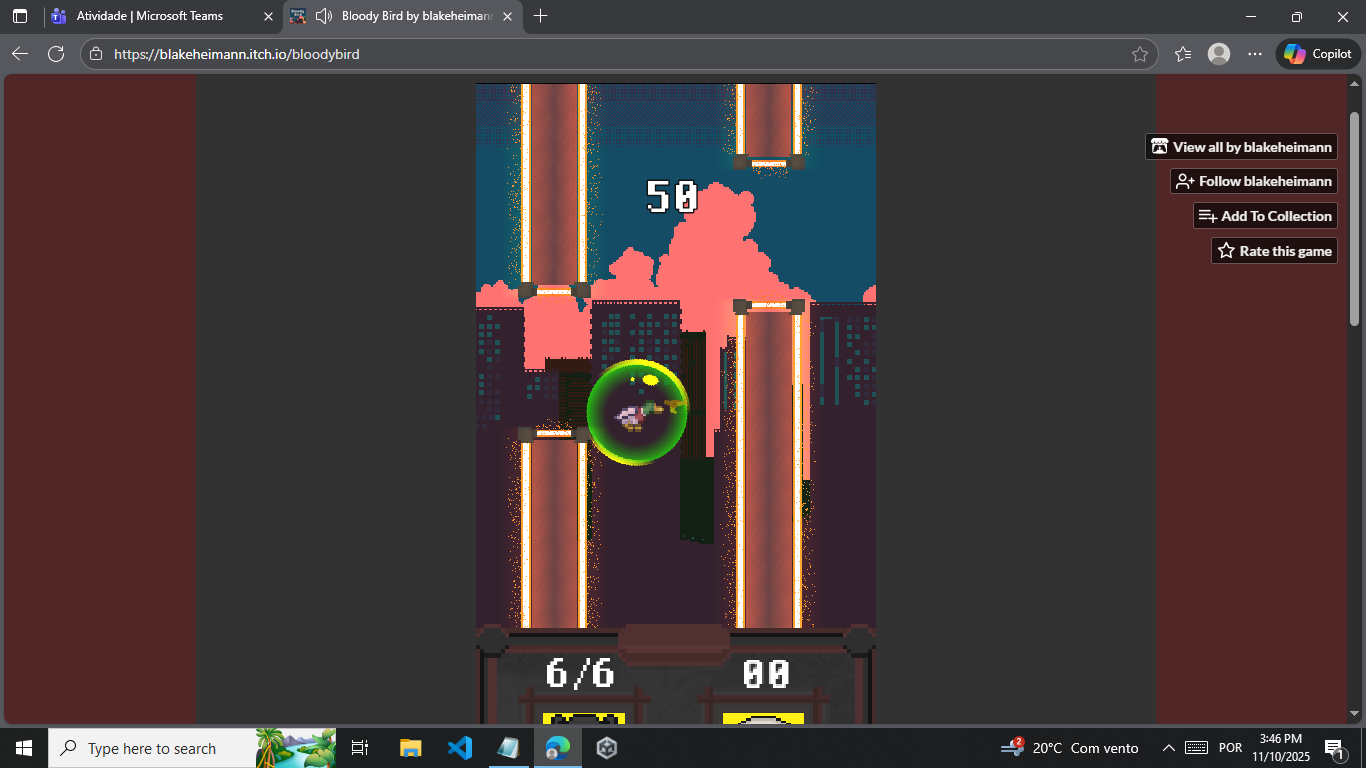Open the notification center icon

coord(1334,748)
